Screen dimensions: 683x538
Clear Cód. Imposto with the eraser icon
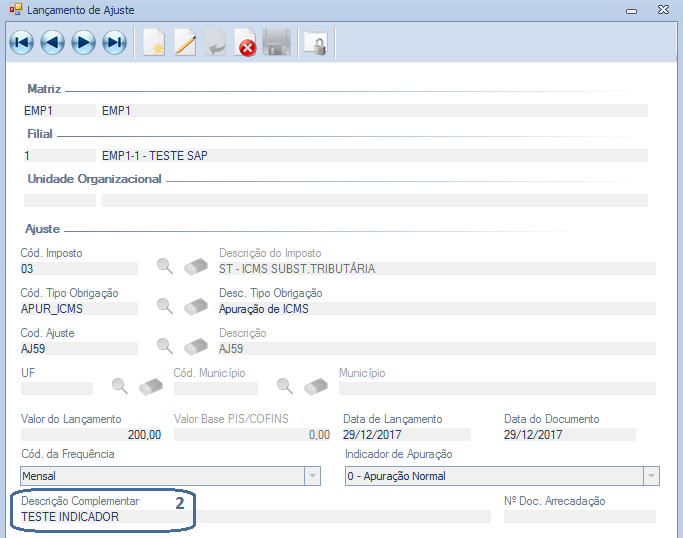[196, 267]
